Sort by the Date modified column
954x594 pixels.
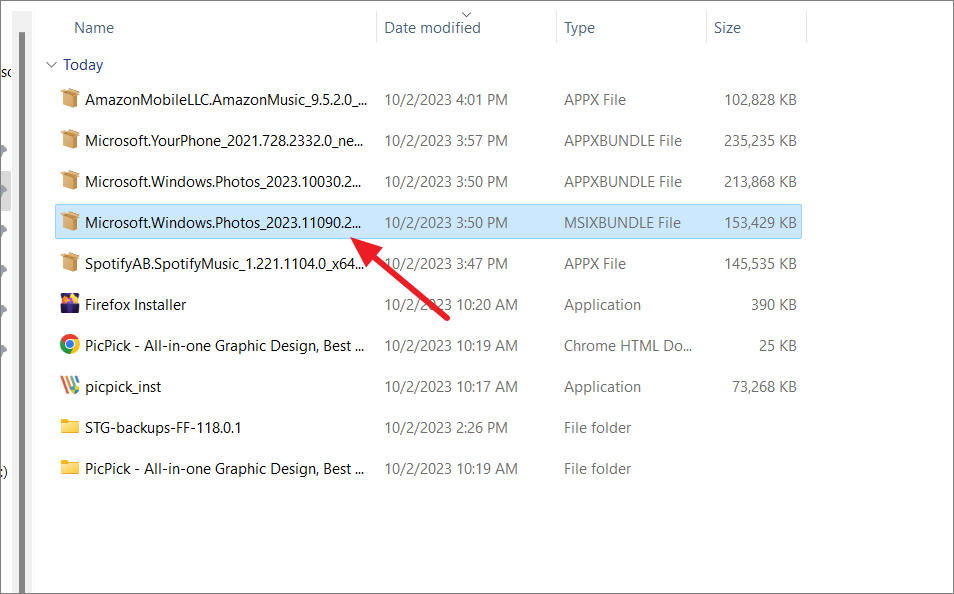[432, 28]
